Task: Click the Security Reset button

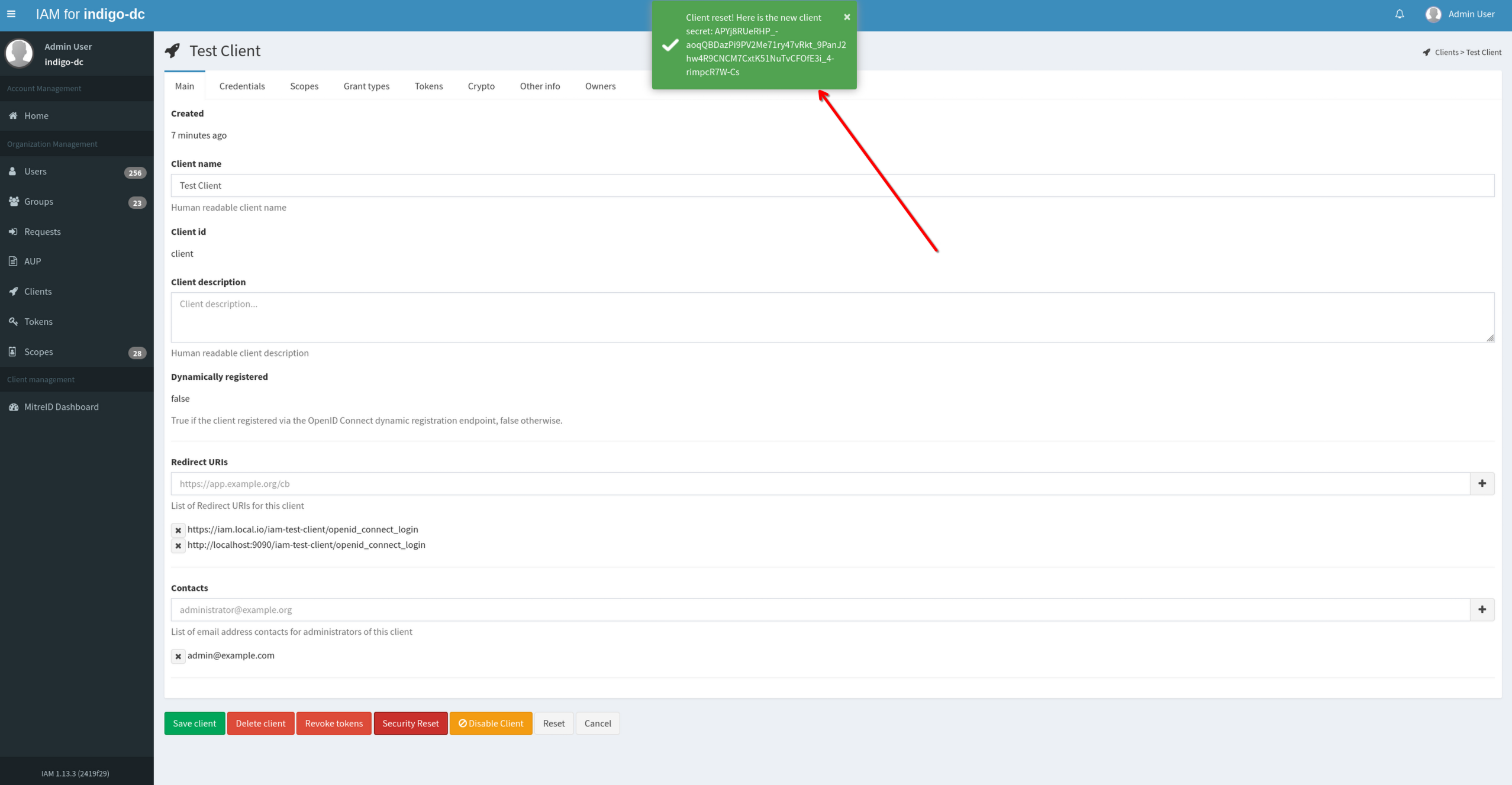Action: [410, 723]
